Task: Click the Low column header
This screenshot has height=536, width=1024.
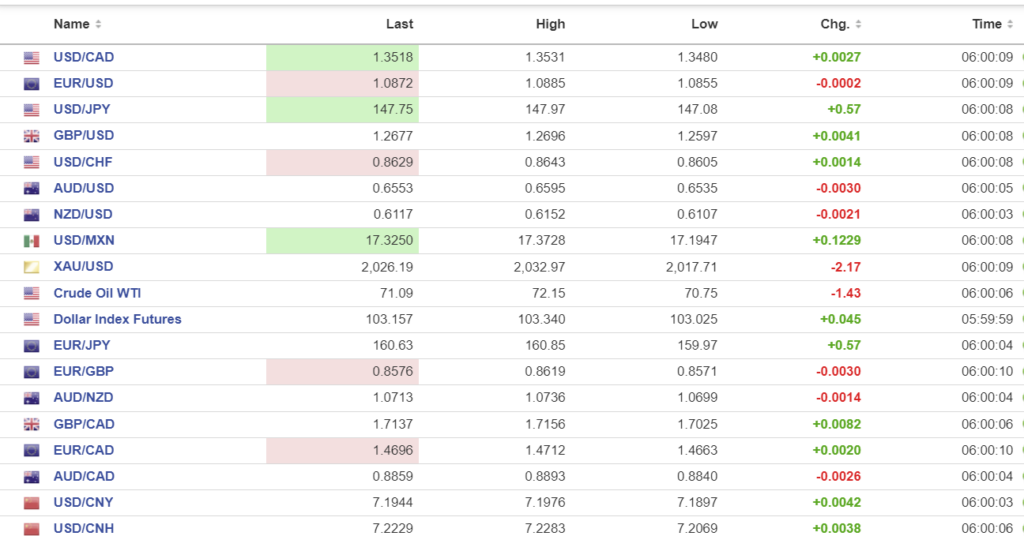Action: coord(704,24)
